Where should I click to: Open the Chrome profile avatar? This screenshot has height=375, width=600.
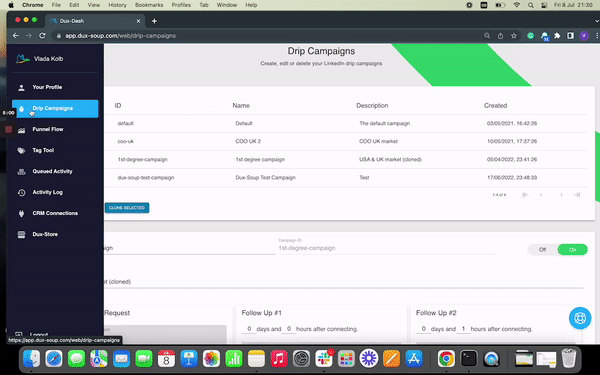coord(584,36)
